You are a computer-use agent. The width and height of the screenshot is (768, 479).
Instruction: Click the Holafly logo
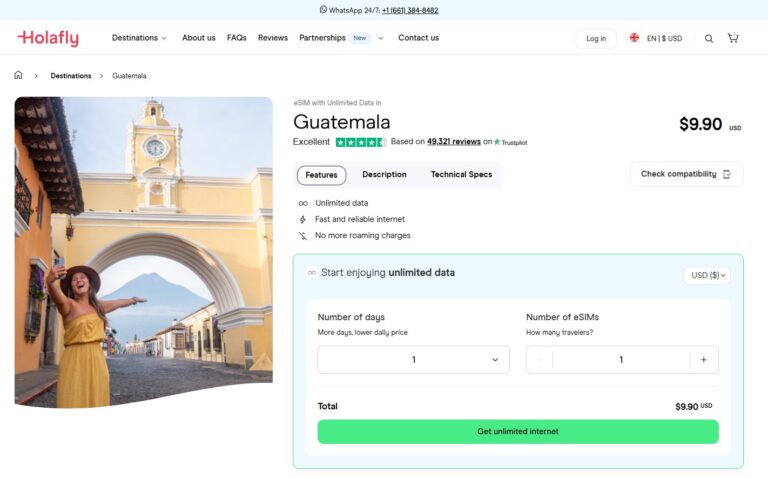pyautogui.click(x=48, y=38)
